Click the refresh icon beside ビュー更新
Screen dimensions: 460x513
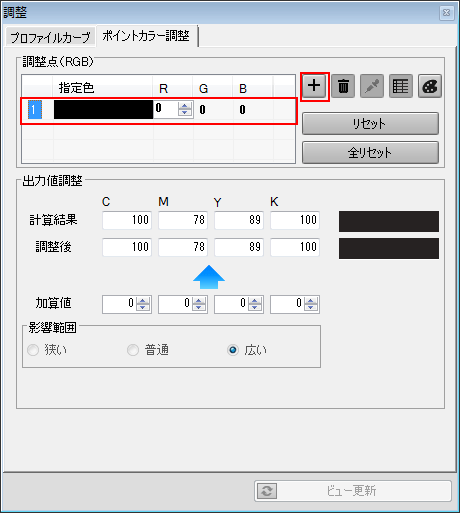coord(267,491)
